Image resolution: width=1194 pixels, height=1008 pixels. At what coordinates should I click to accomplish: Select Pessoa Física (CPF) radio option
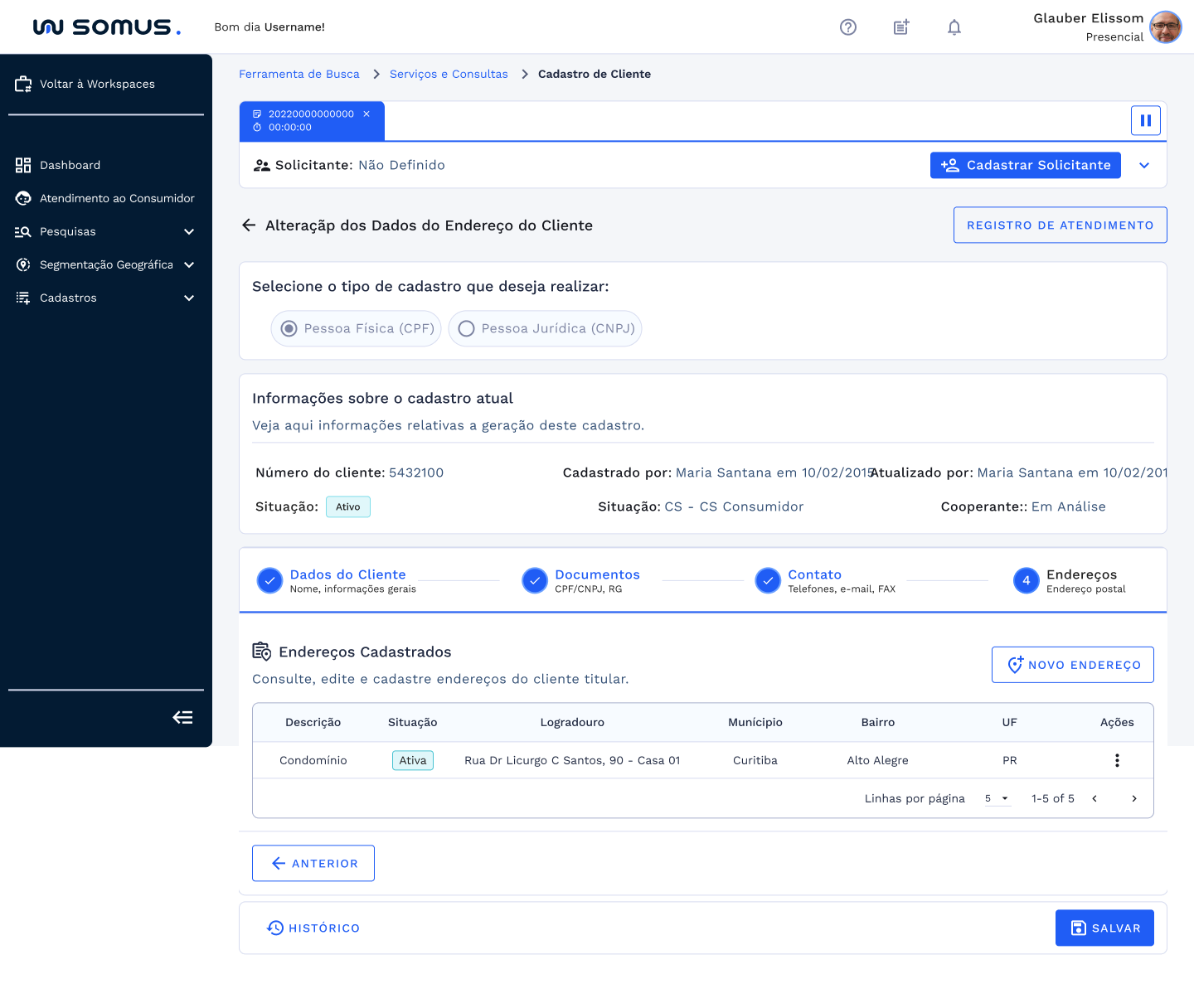289,329
